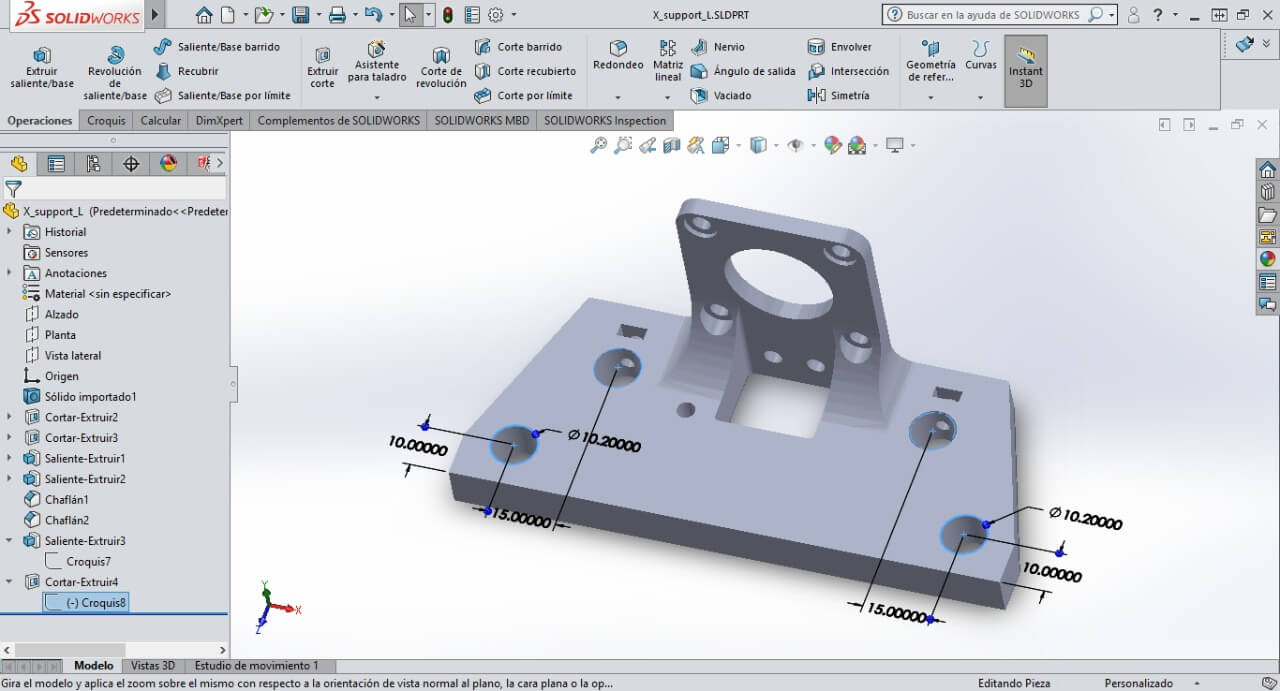Image resolution: width=1280 pixels, height=691 pixels.
Task: Click Corte recubierto button
Action: [x=525, y=71]
